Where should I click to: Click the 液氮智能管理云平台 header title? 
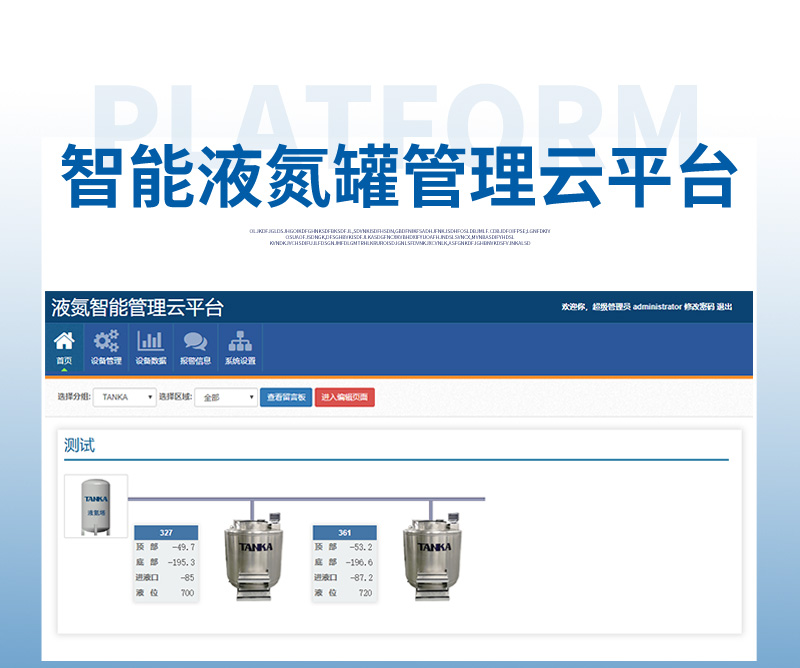tap(137, 307)
